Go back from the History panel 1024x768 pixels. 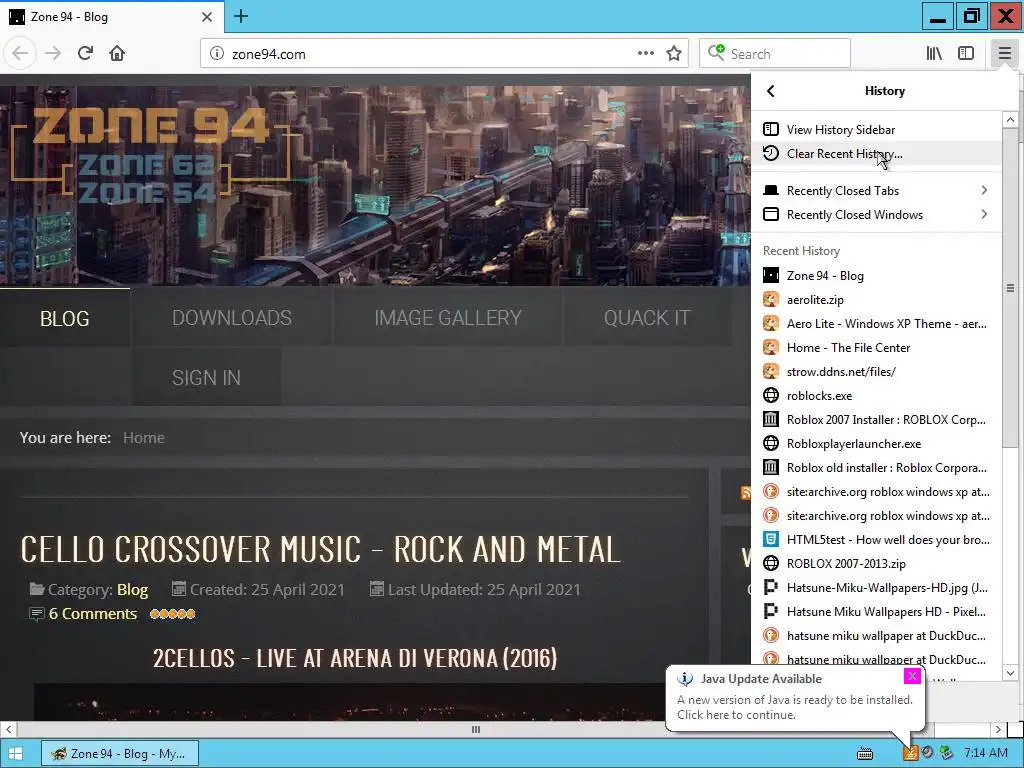(771, 91)
